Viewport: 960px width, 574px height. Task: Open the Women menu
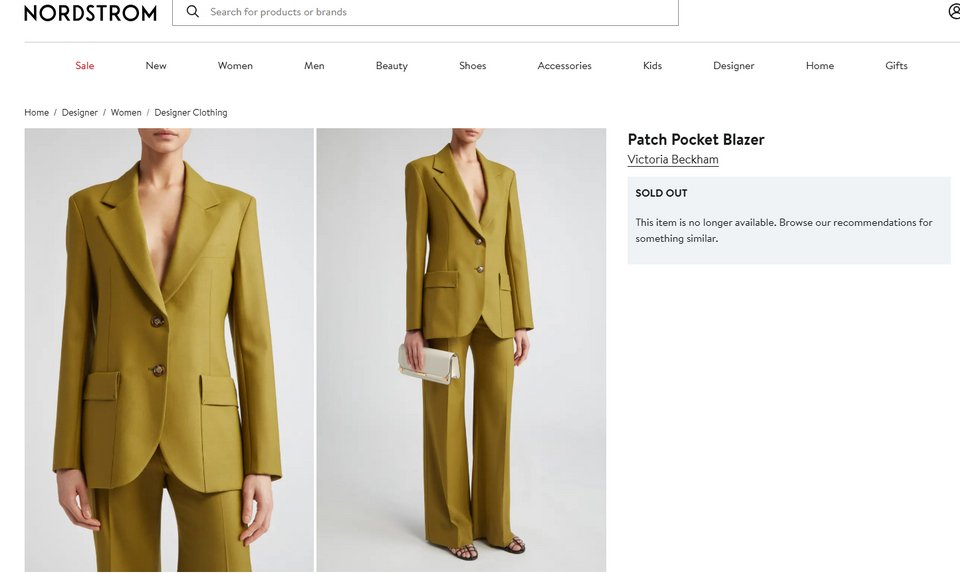coord(235,66)
